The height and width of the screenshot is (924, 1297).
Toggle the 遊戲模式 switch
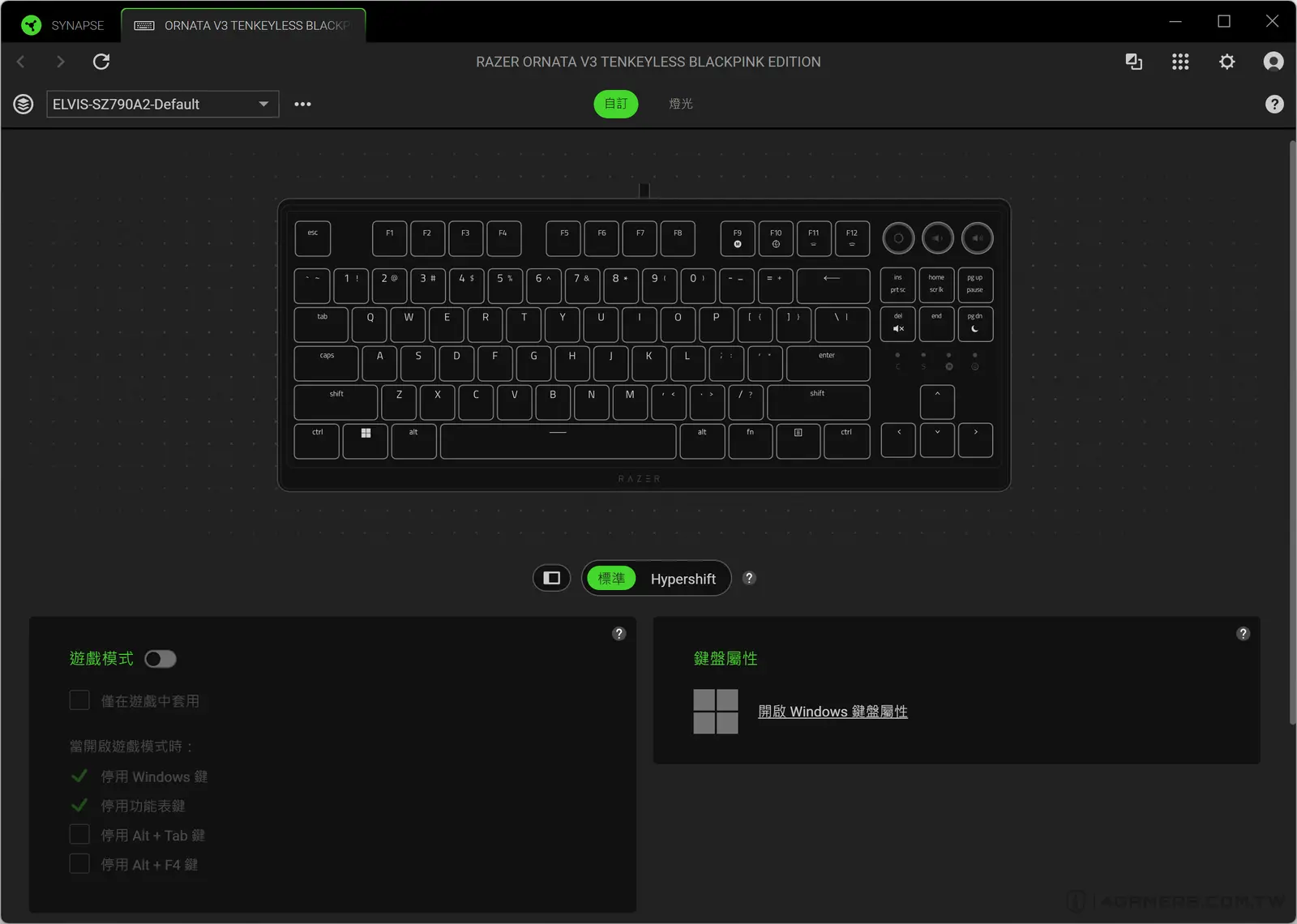click(161, 659)
